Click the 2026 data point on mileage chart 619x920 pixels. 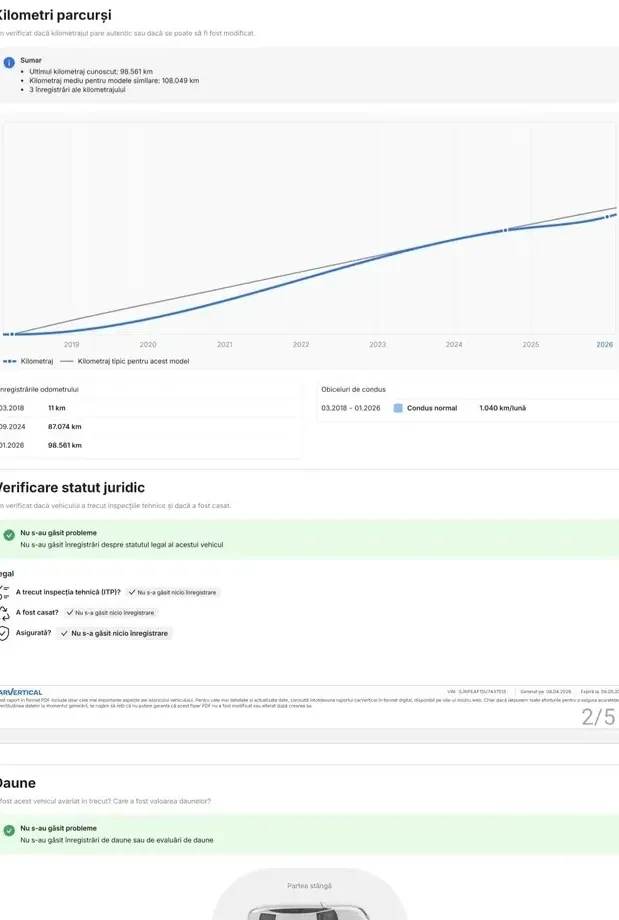click(607, 217)
